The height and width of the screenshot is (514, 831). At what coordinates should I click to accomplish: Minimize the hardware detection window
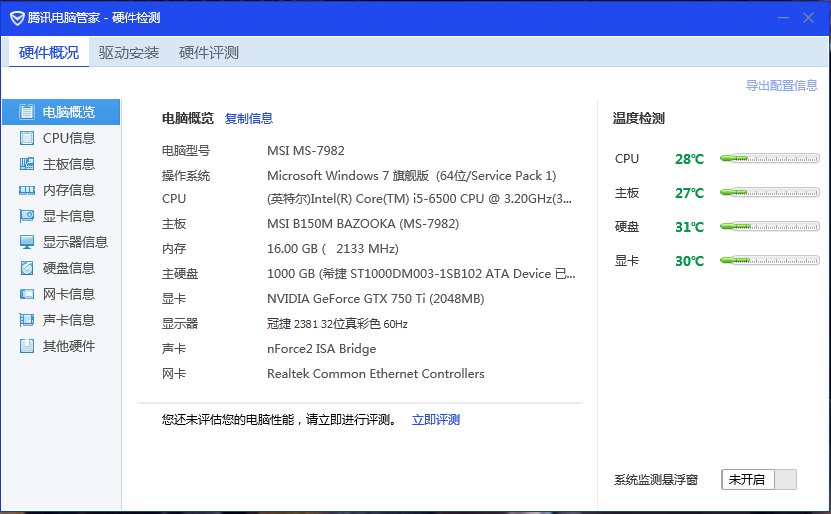pyautogui.click(x=778, y=18)
